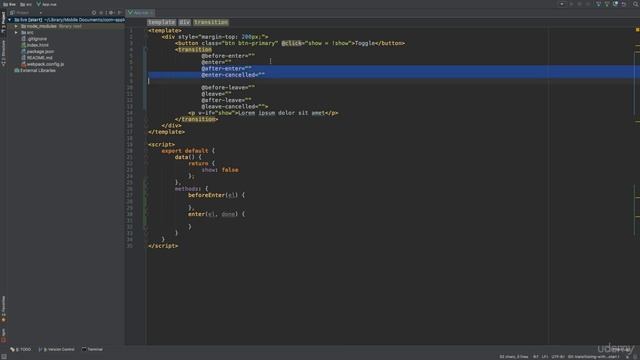The width and height of the screenshot is (640, 360).
Task: Click the line separator LF in status bar
Action: tap(544, 357)
